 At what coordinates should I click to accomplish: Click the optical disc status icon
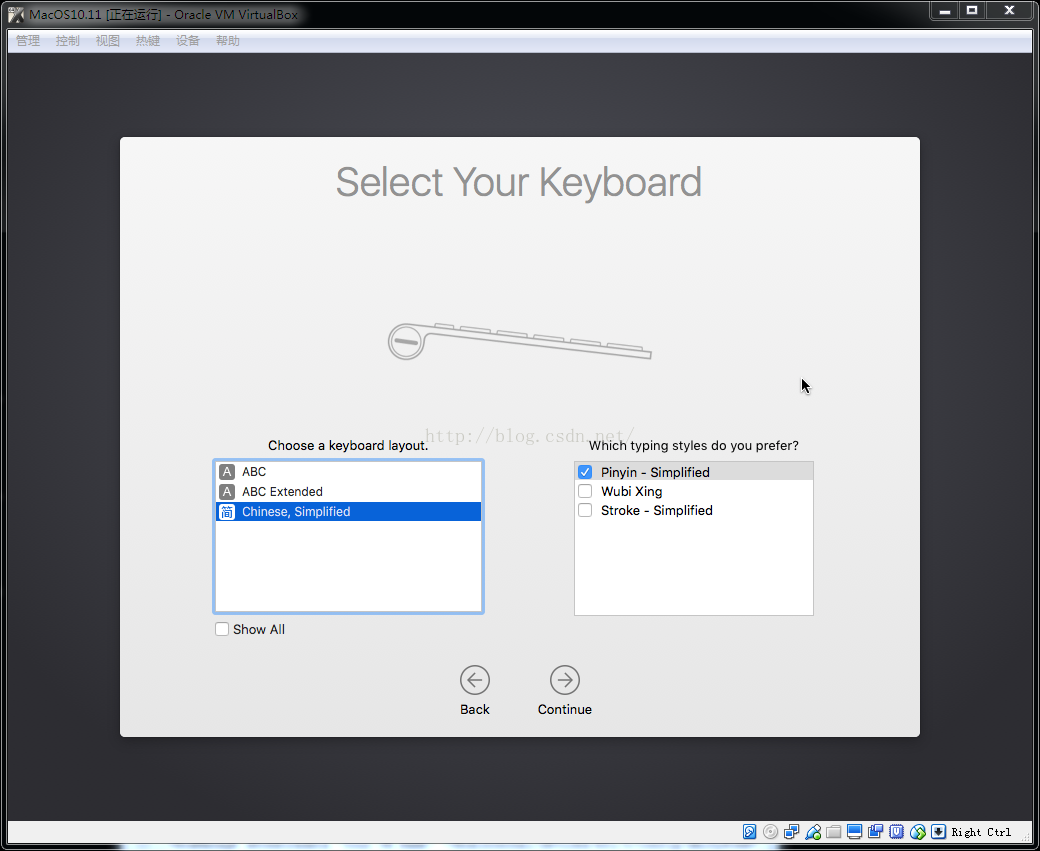pos(770,832)
